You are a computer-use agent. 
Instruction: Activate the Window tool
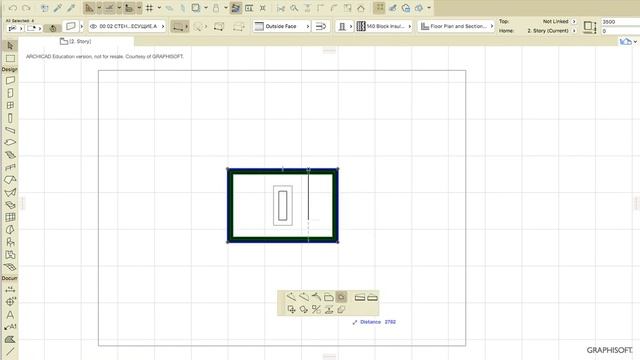click(10, 105)
